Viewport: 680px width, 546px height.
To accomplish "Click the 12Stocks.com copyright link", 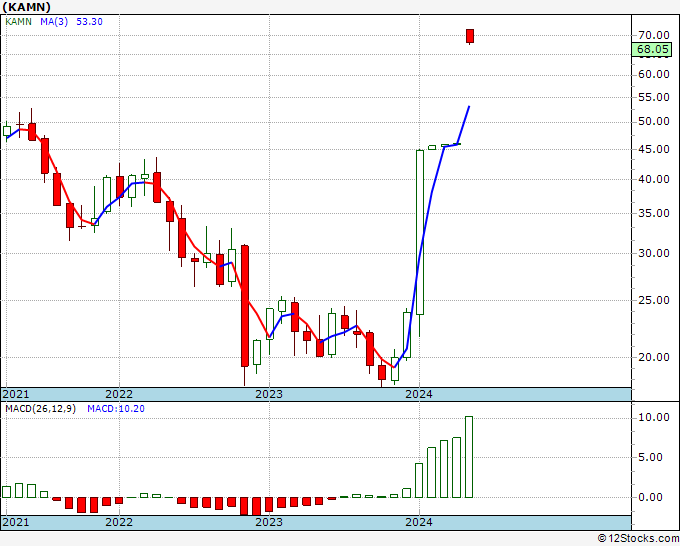I will (638, 538).
